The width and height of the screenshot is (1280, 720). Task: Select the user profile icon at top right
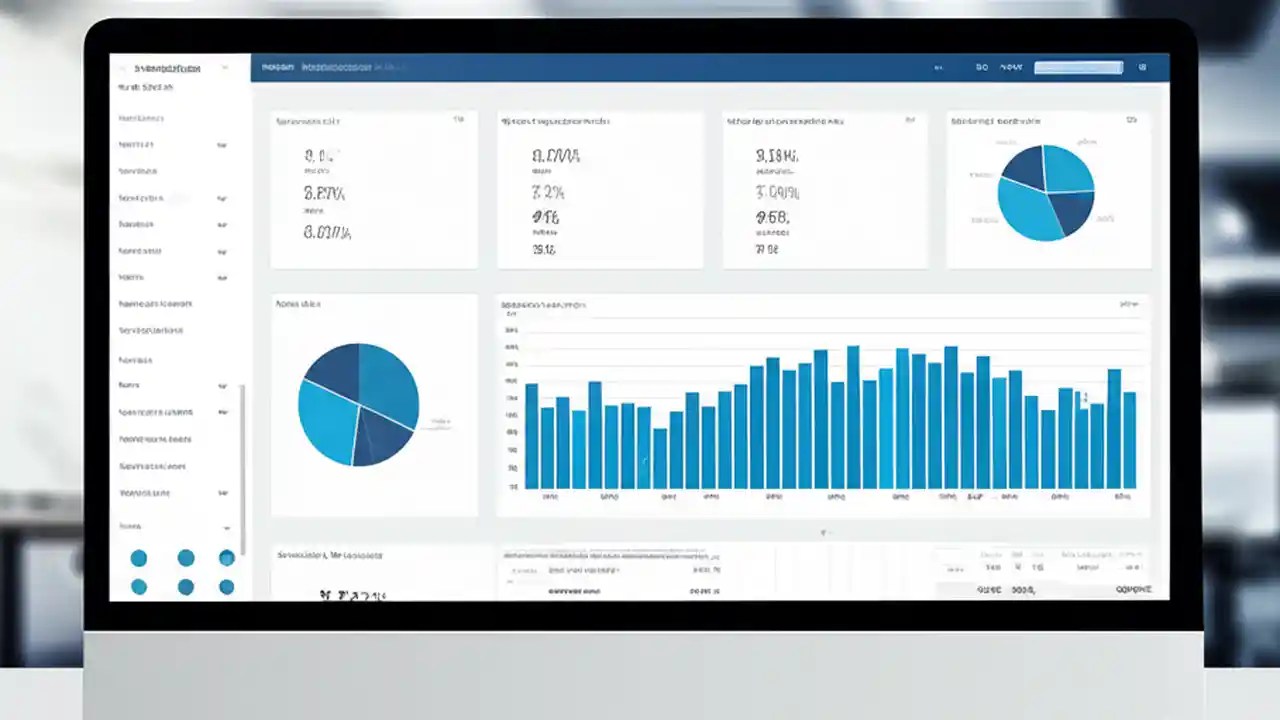[1143, 67]
